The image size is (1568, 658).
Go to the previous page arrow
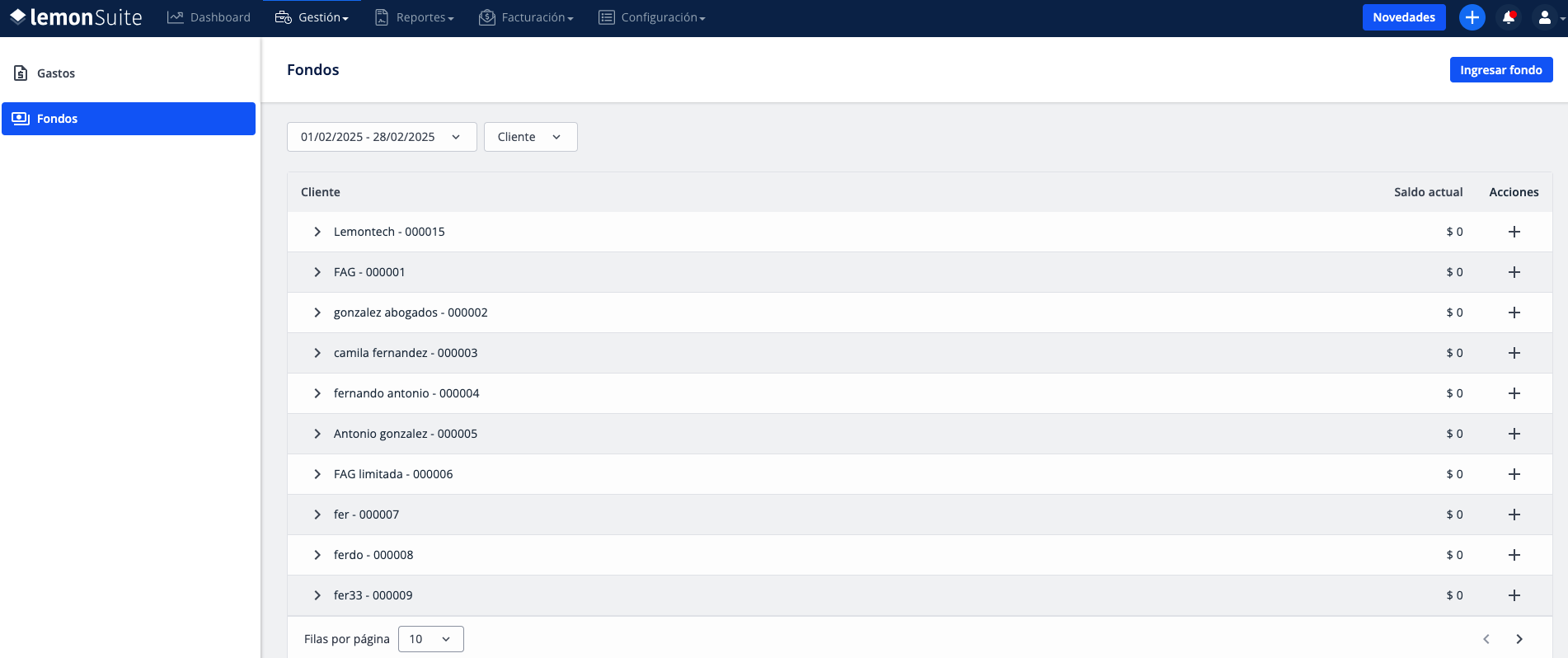(x=1486, y=639)
